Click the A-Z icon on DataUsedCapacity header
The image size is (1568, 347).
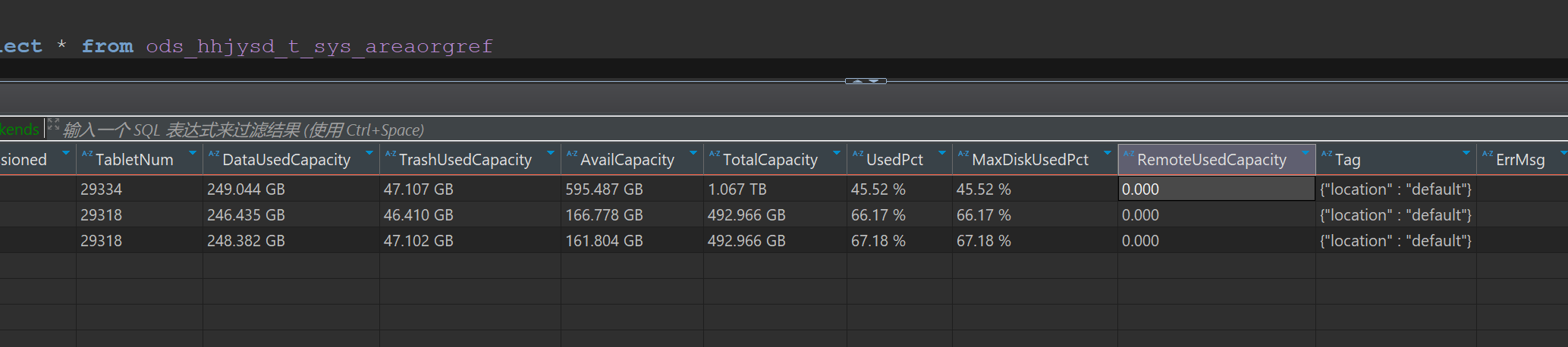213,155
